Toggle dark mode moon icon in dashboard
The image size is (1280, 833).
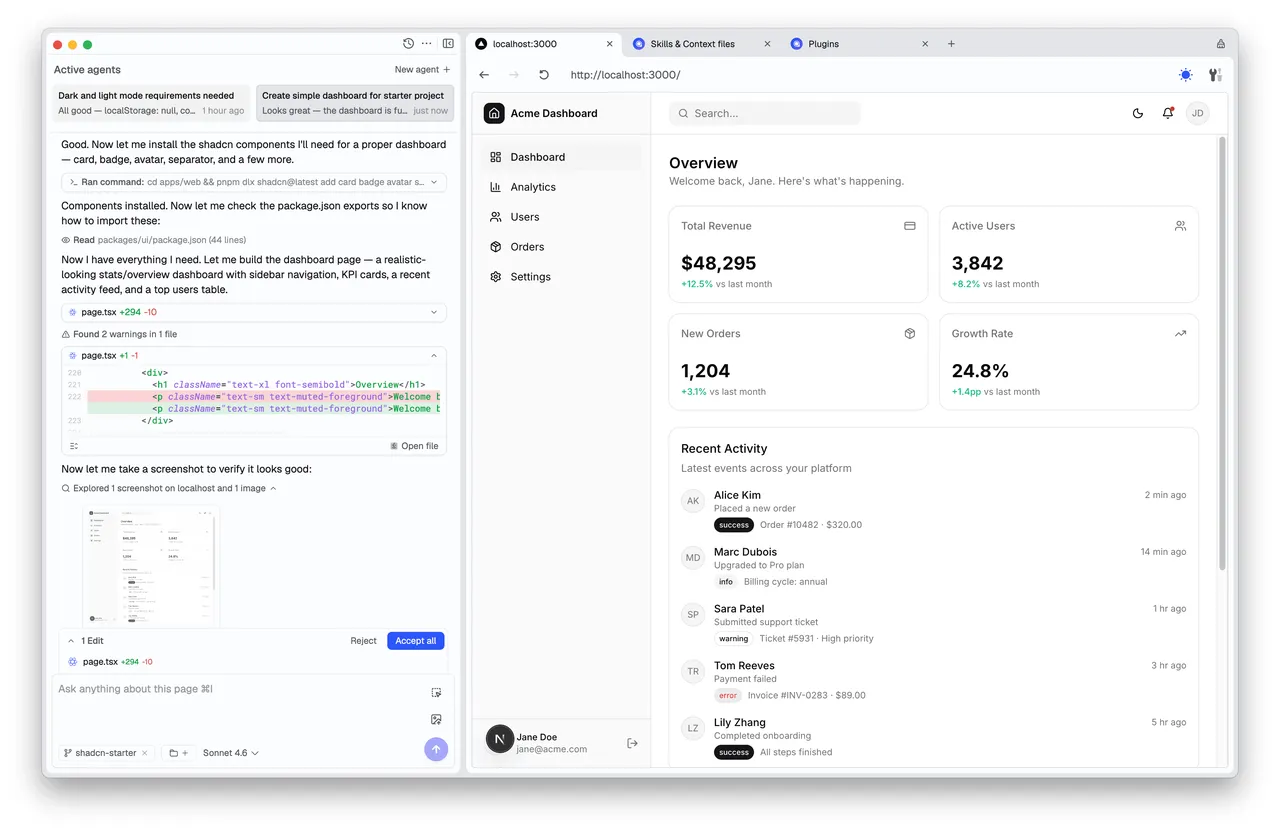[x=1138, y=114]
